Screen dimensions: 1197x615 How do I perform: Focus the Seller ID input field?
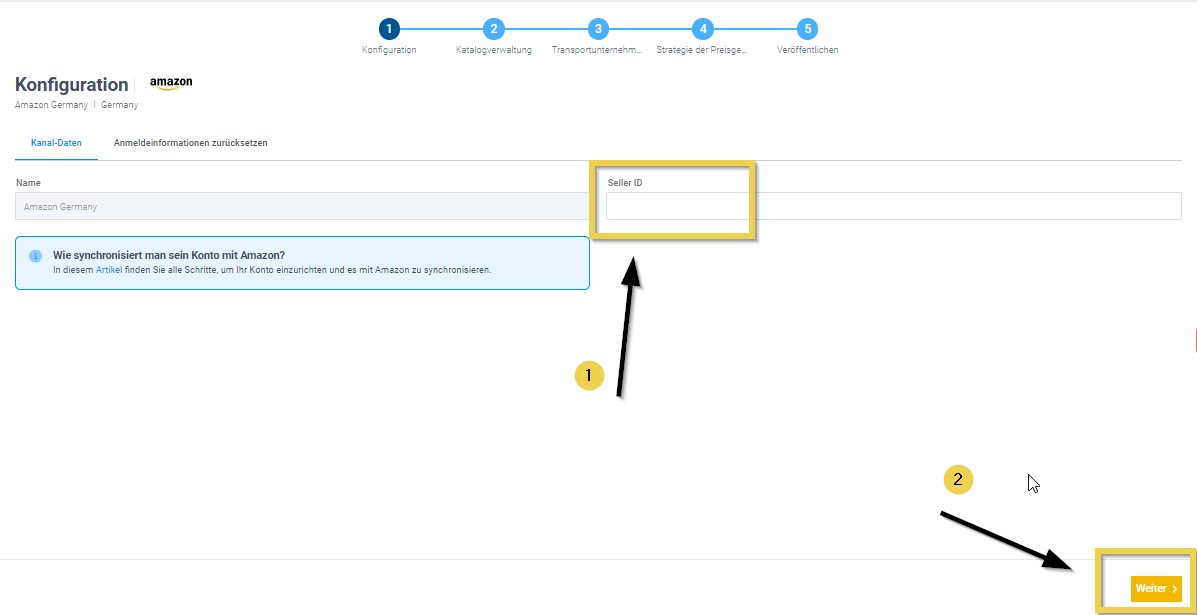pos(893,206)
